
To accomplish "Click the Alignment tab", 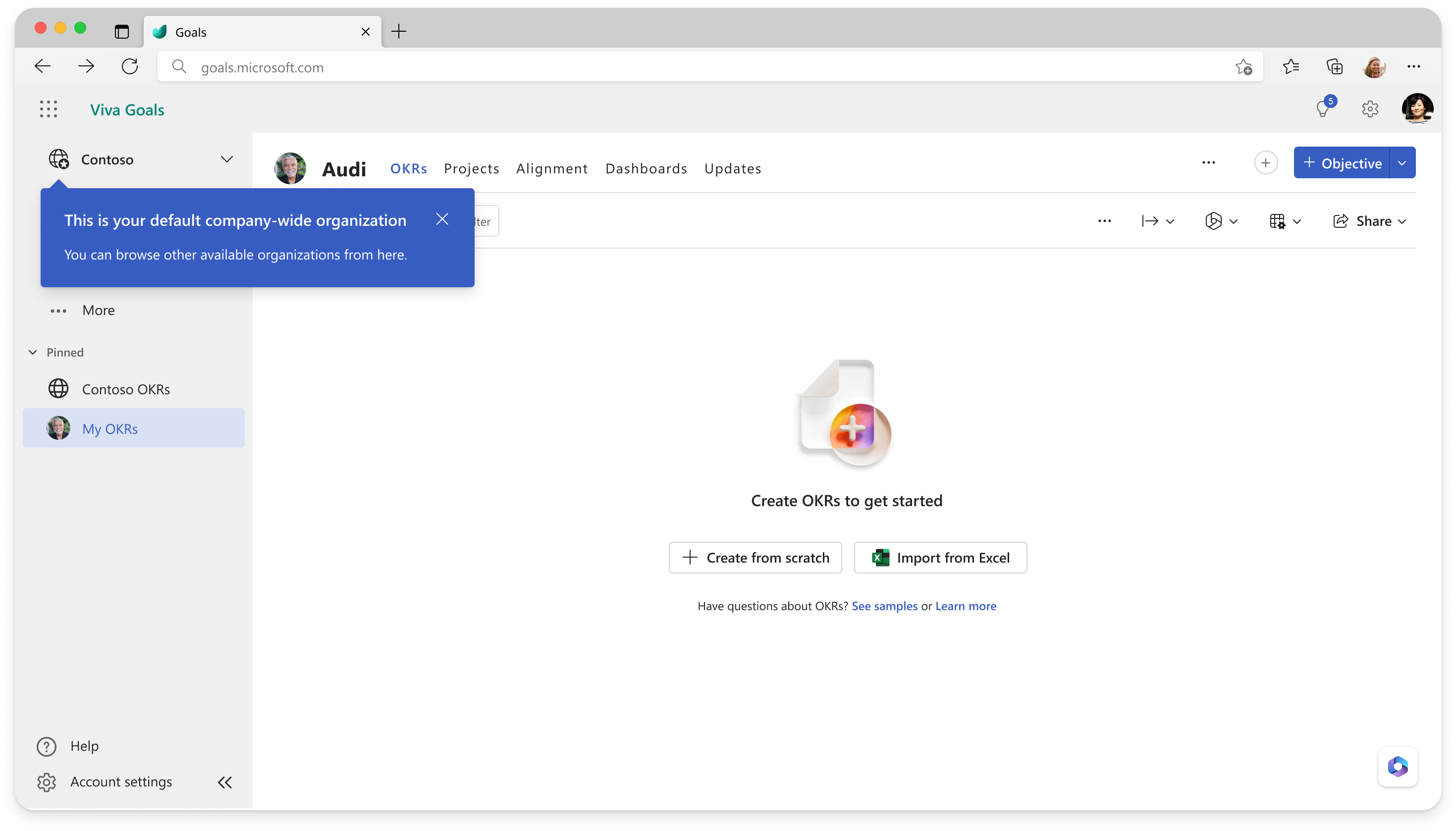I will click(x=551, y=168).
